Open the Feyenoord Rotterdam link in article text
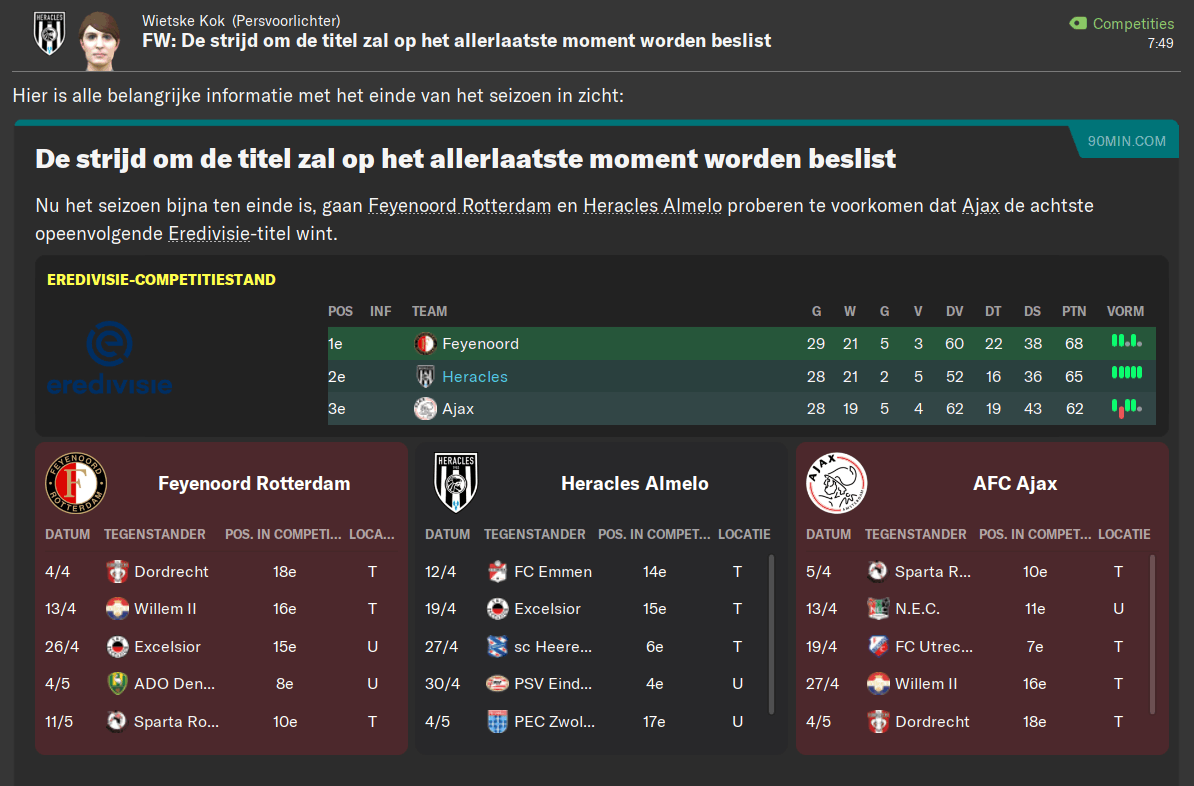This screenshot has width=1194, height=786. tap(460, 207)
